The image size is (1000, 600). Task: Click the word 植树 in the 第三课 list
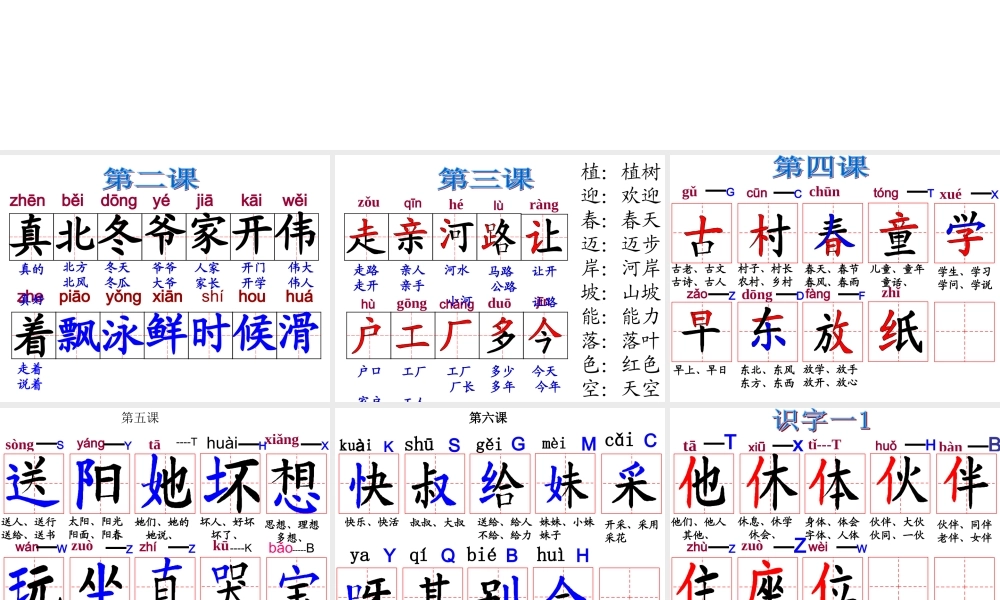(641, 172)
